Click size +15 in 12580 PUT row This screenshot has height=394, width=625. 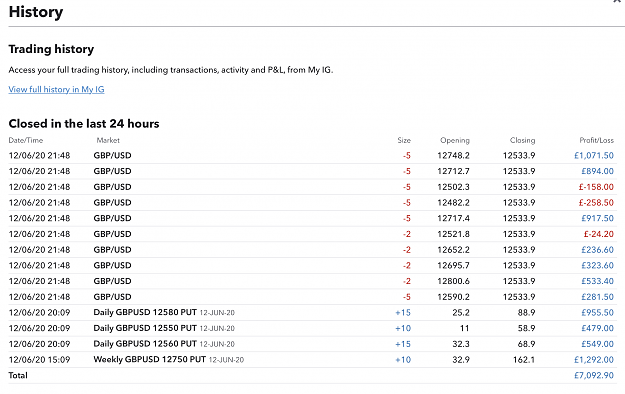[x=403, y=313]
